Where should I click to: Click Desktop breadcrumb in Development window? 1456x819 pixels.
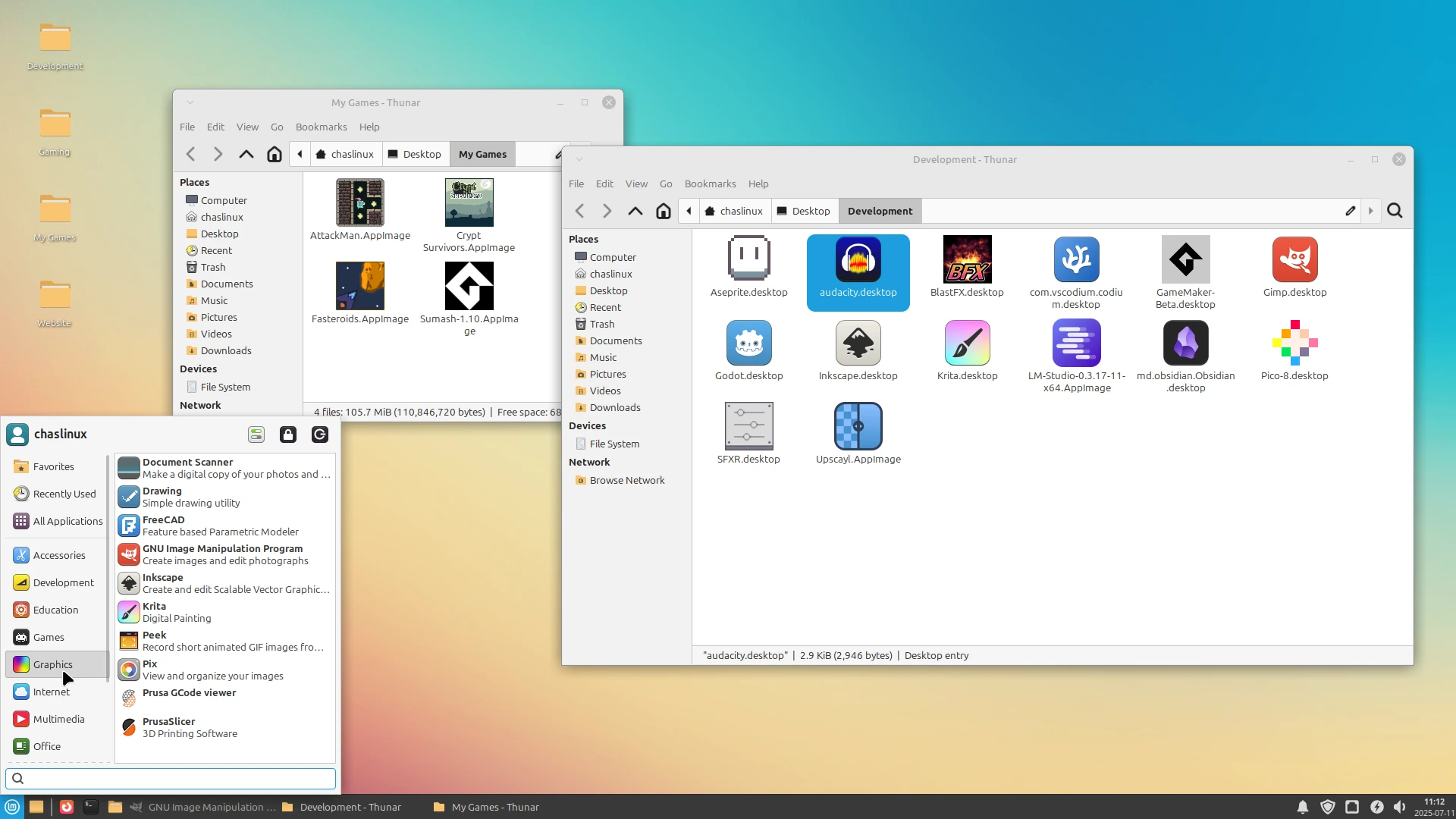pyautogui.click(x=804, y=211)
